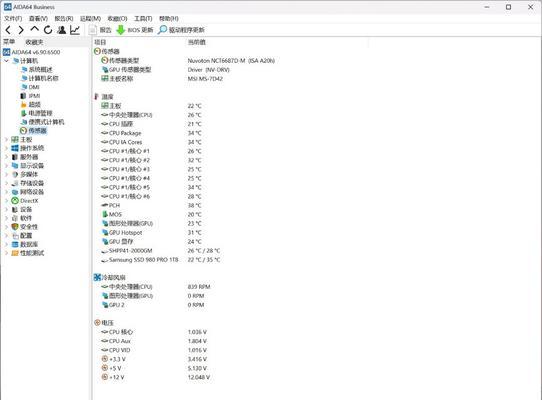Expand the 服务器 tree node
The width and height of the screenshot is (542, 400).
pos(6,157)
